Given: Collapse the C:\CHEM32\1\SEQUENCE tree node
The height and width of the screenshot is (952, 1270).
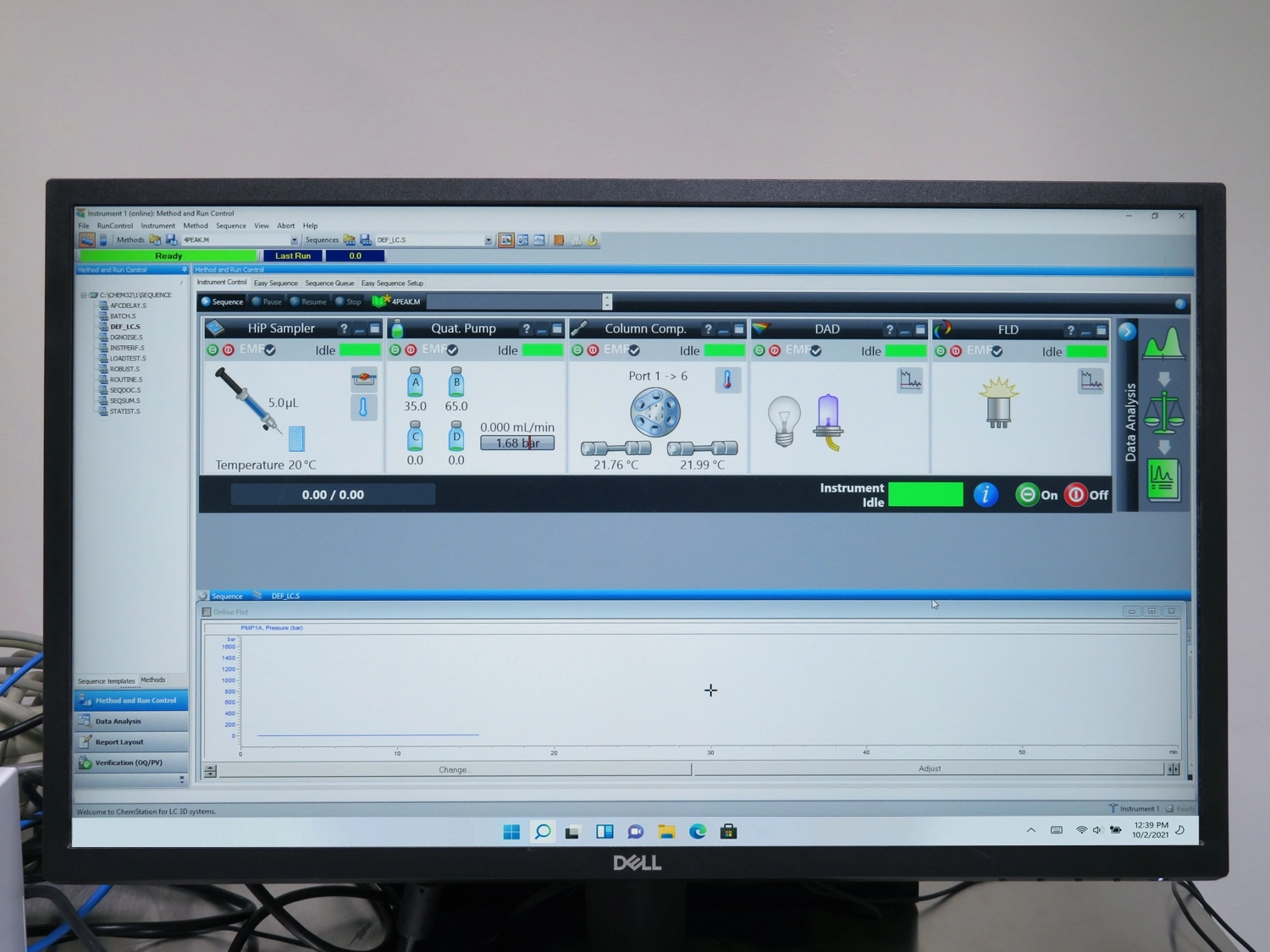Looking at the screenshot, I should pos(83,295).
